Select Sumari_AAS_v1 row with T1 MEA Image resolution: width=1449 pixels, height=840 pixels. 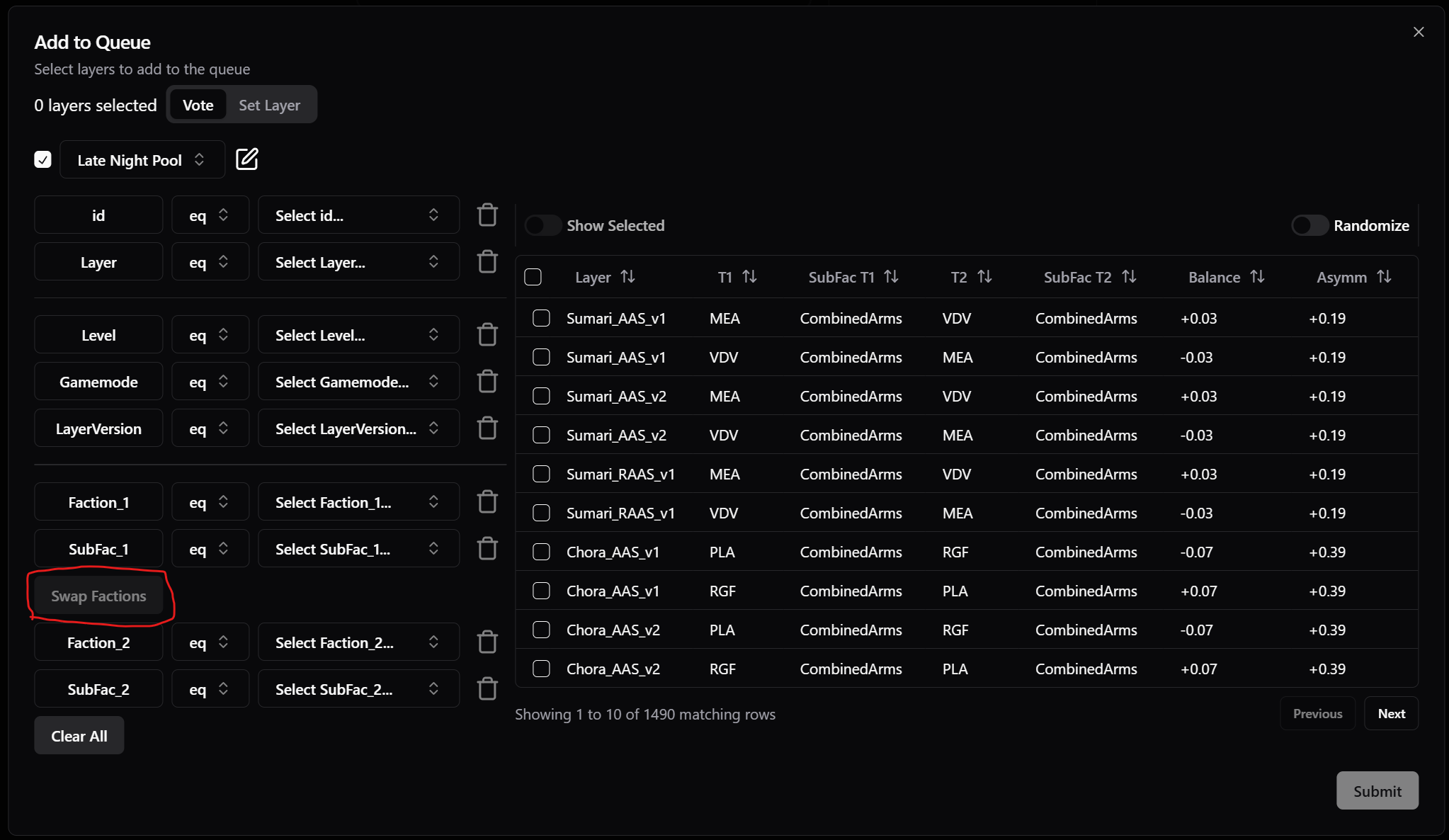point(541,318)
